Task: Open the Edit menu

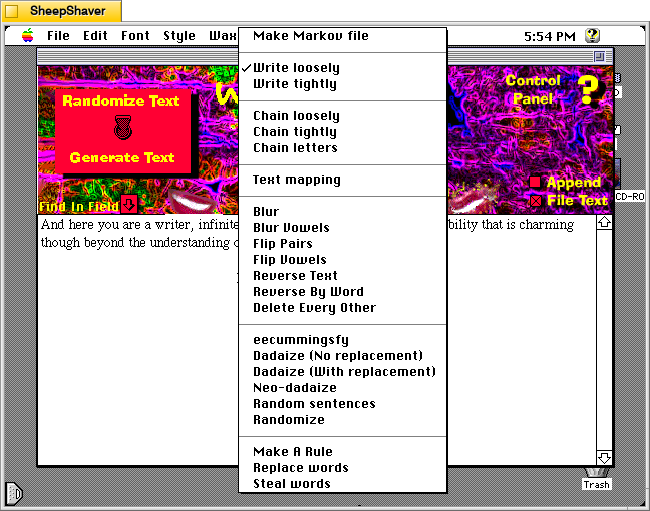Action: click(95, 36)
